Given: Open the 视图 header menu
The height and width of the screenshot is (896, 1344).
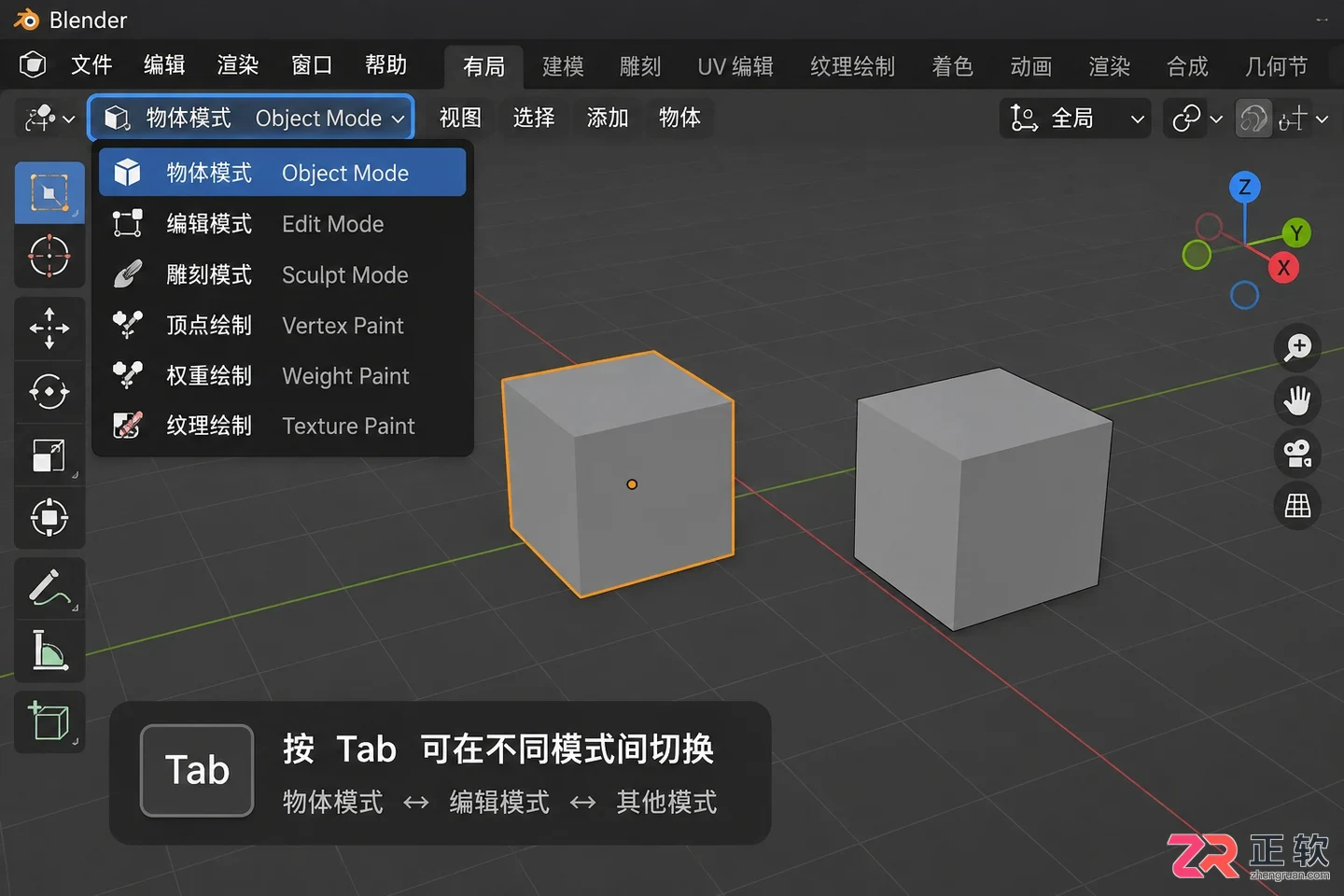Looking at the screenshot, I should pyautogui.click(x=460, y=118).
